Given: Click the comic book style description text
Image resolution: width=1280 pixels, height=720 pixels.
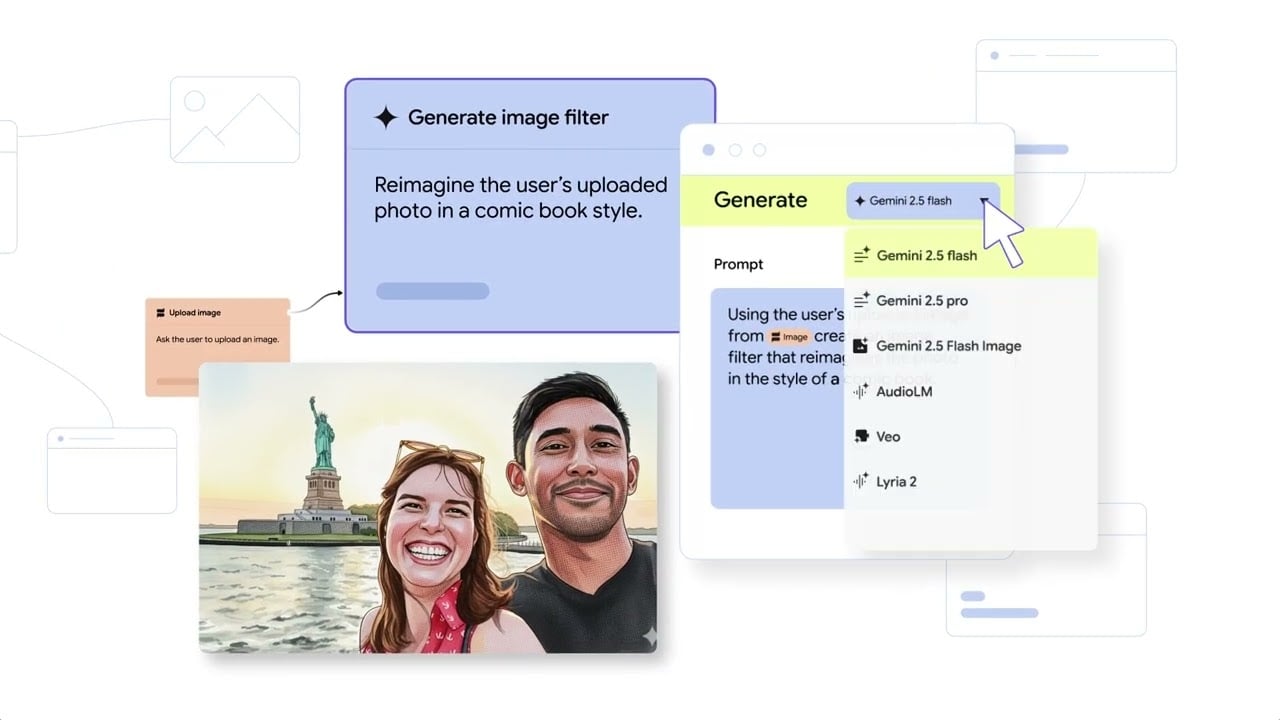Looking at the screenshot, I should click(521, 198).
